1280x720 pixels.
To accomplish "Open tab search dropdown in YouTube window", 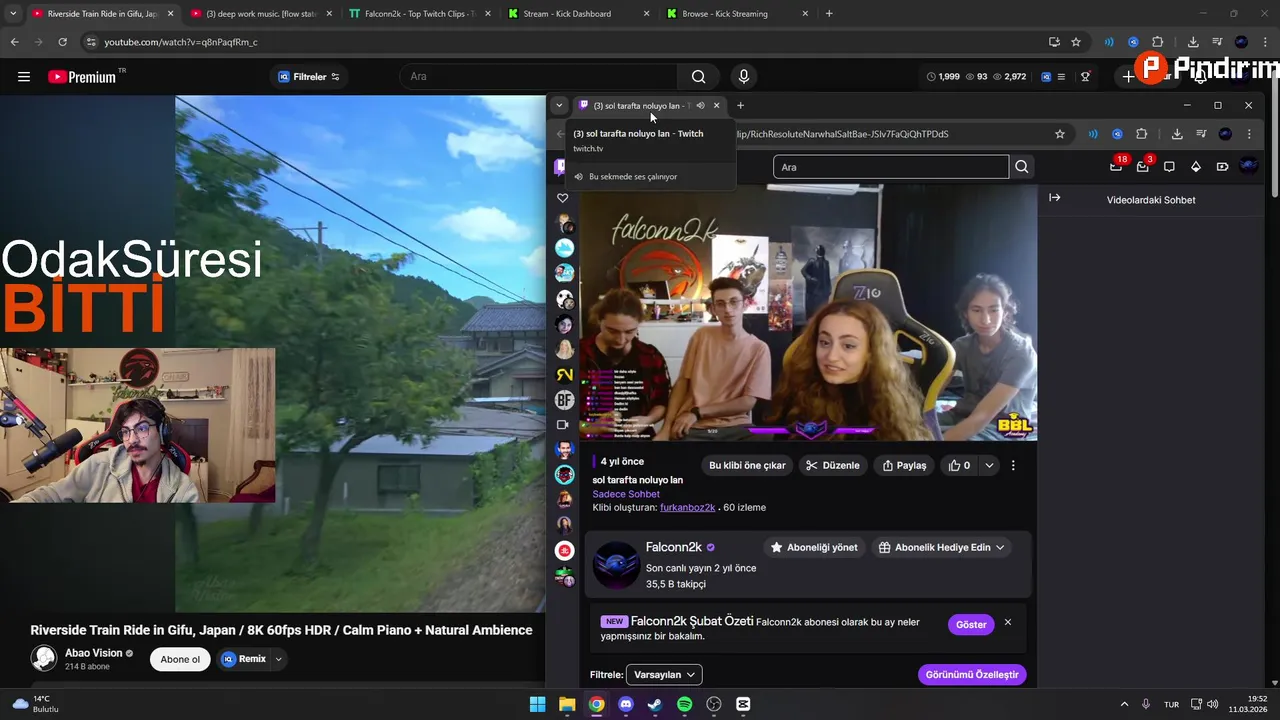I will pos(13,14).
